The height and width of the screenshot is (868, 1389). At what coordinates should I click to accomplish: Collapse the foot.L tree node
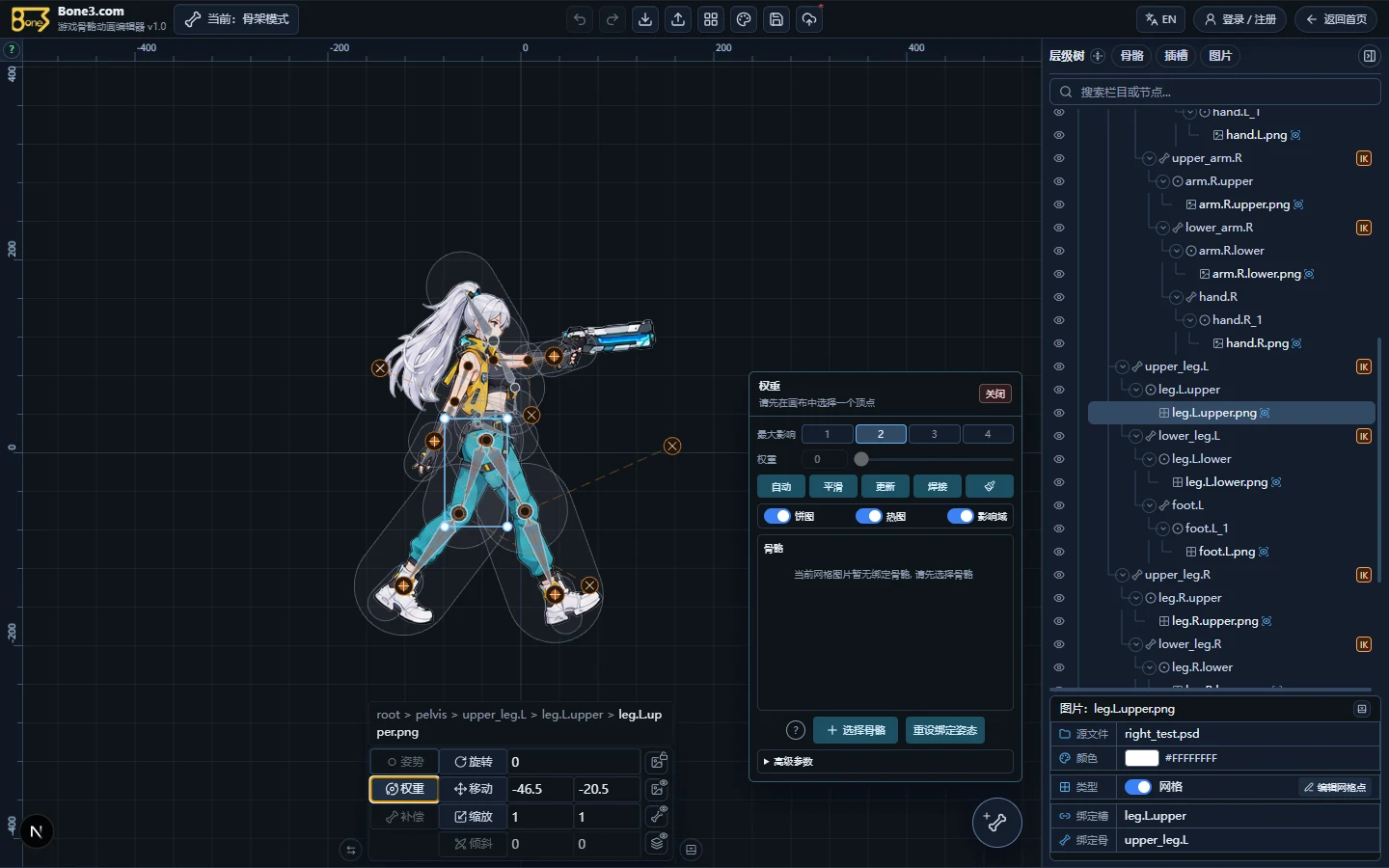(1150, 505)
